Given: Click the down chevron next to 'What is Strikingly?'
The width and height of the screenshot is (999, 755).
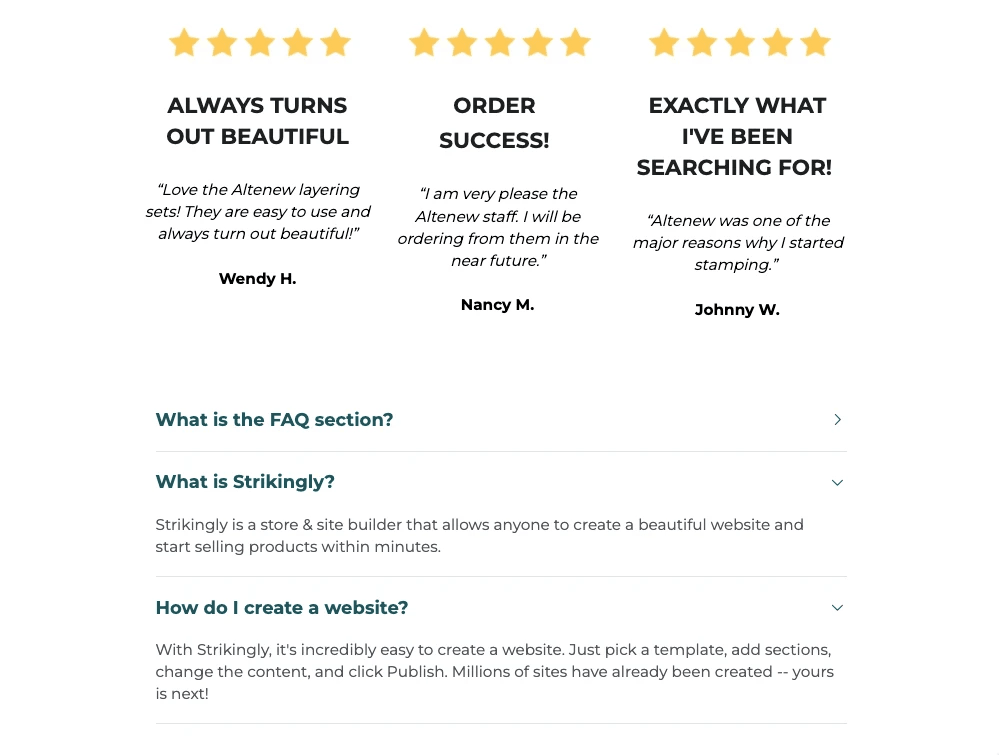Looking at the screenshot, I should point(837,482).
